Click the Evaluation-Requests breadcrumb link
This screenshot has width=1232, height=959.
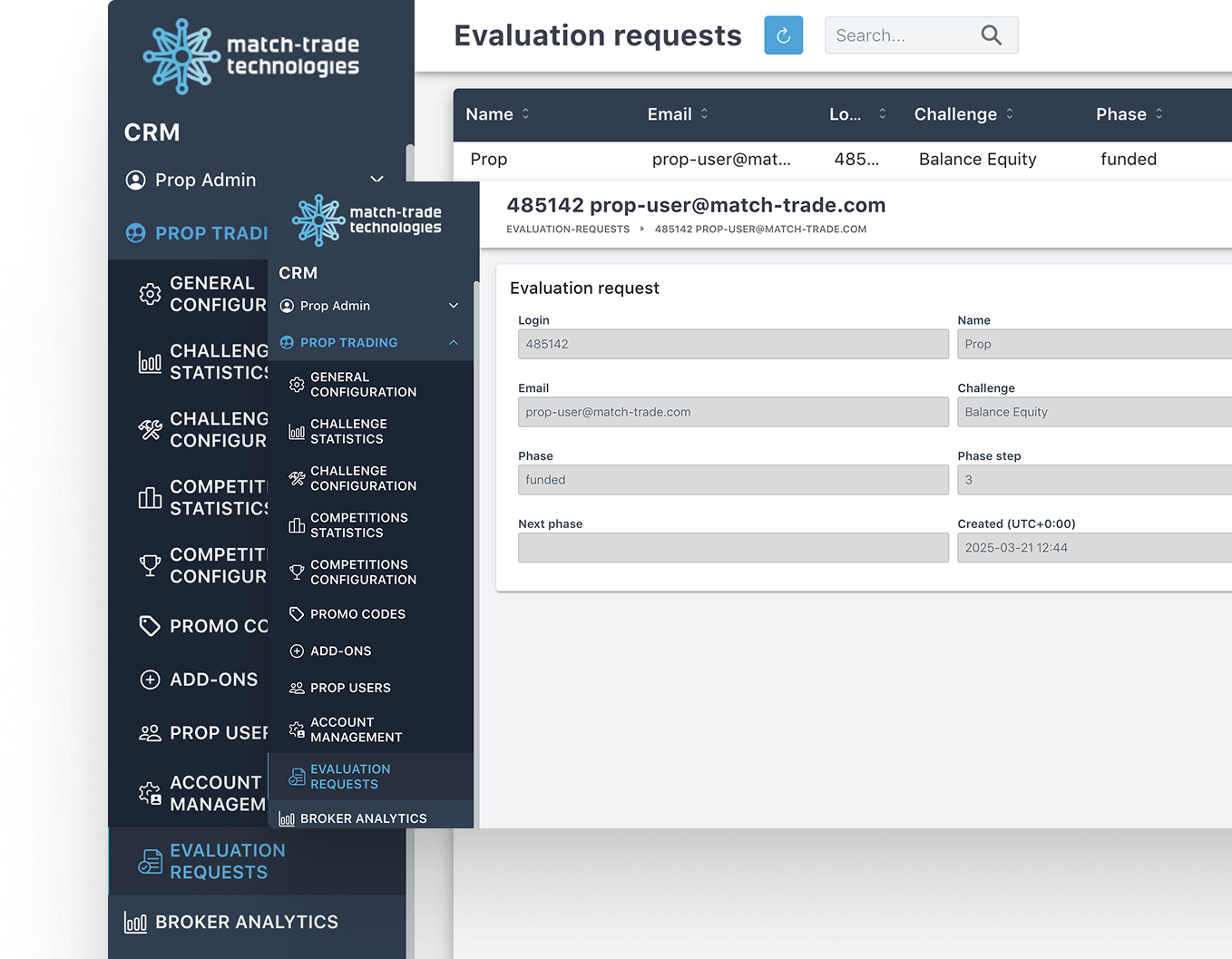pos(568,230)
